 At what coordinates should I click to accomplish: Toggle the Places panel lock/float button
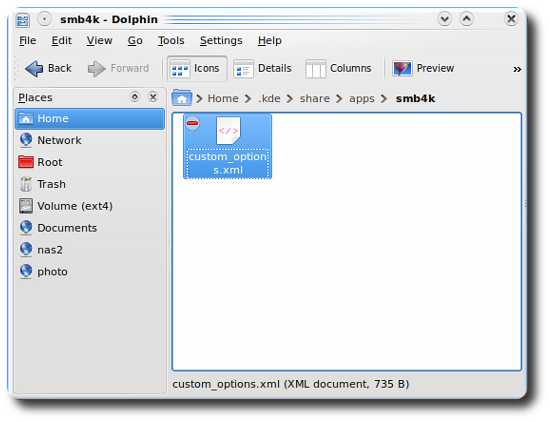[x=135, y=97]
